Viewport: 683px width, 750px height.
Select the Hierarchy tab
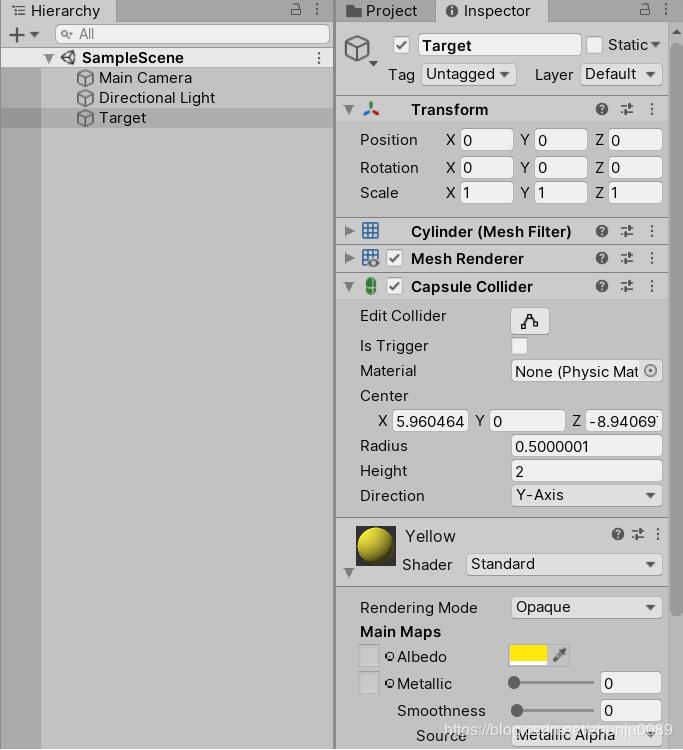click(56, 11)
